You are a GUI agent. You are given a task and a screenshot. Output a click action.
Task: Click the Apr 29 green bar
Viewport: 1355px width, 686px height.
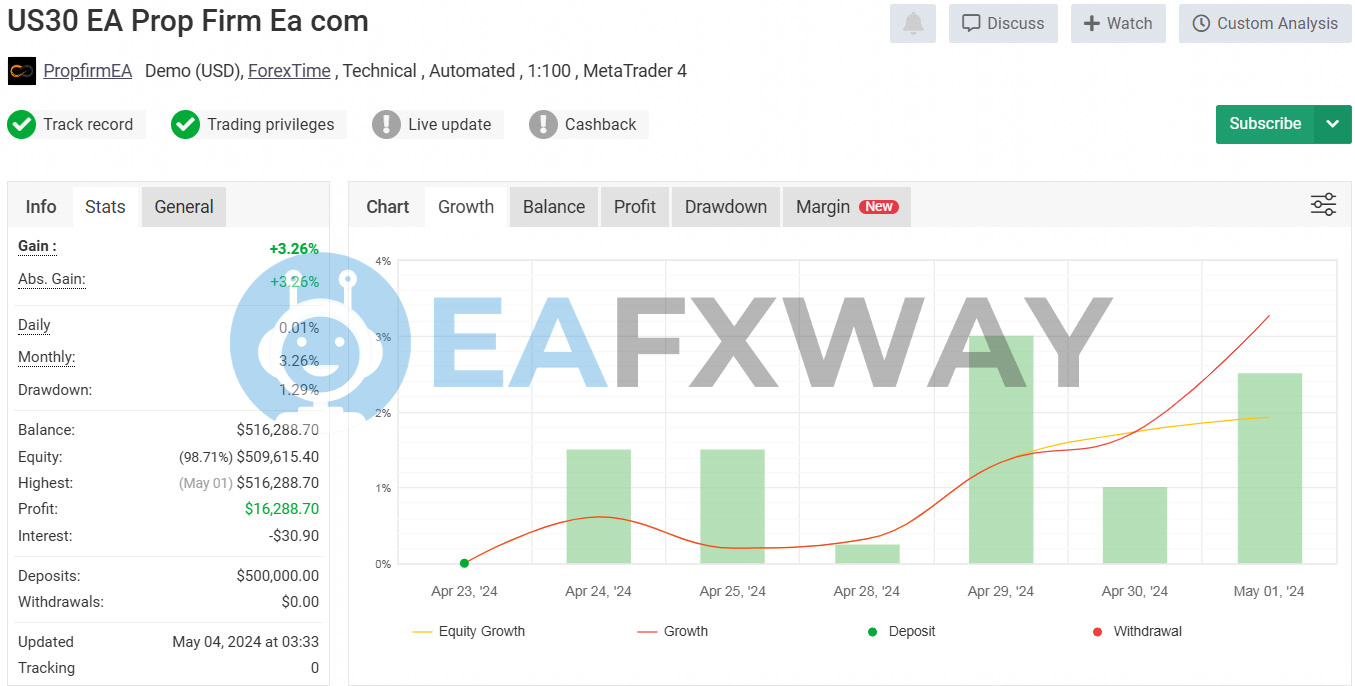[x=1001, y=450]
